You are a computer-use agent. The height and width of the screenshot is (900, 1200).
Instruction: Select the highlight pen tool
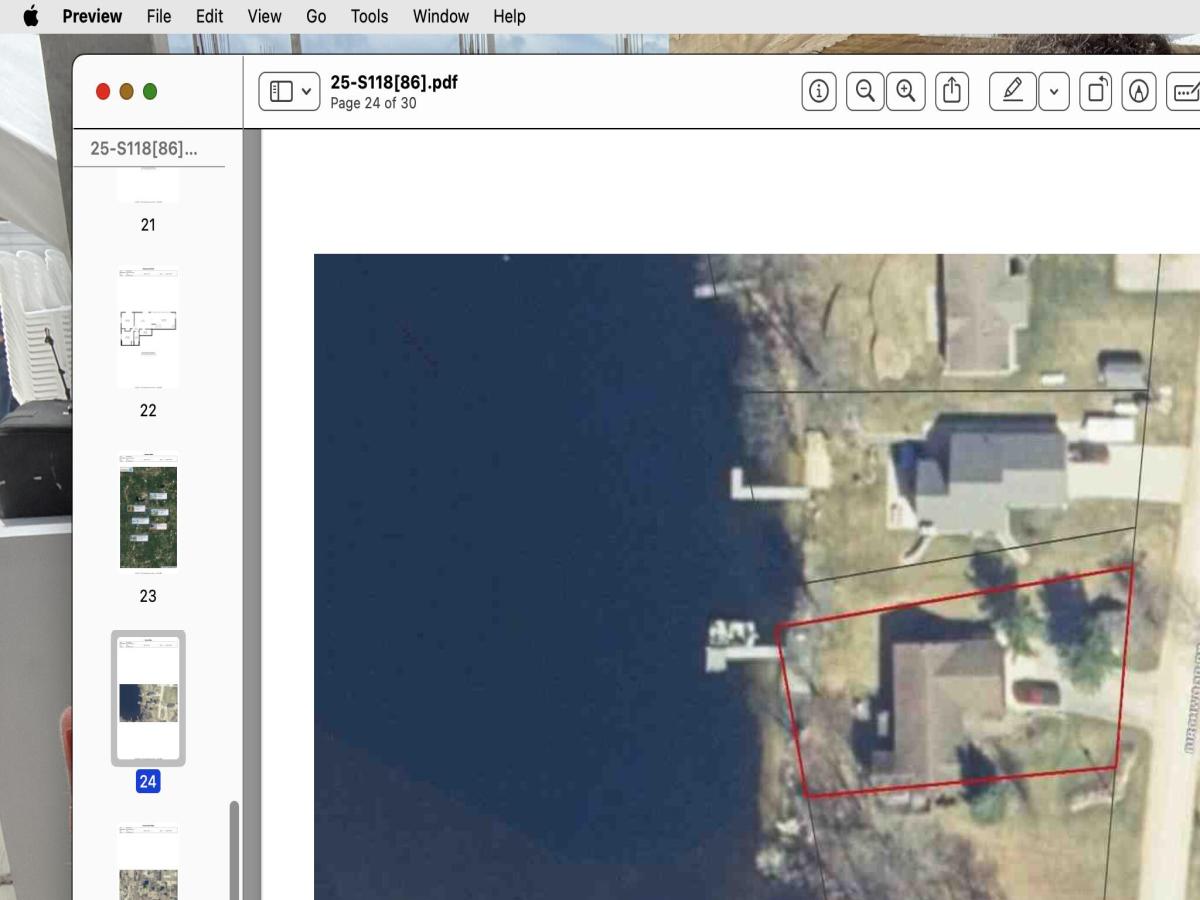tap(1013, 91)
